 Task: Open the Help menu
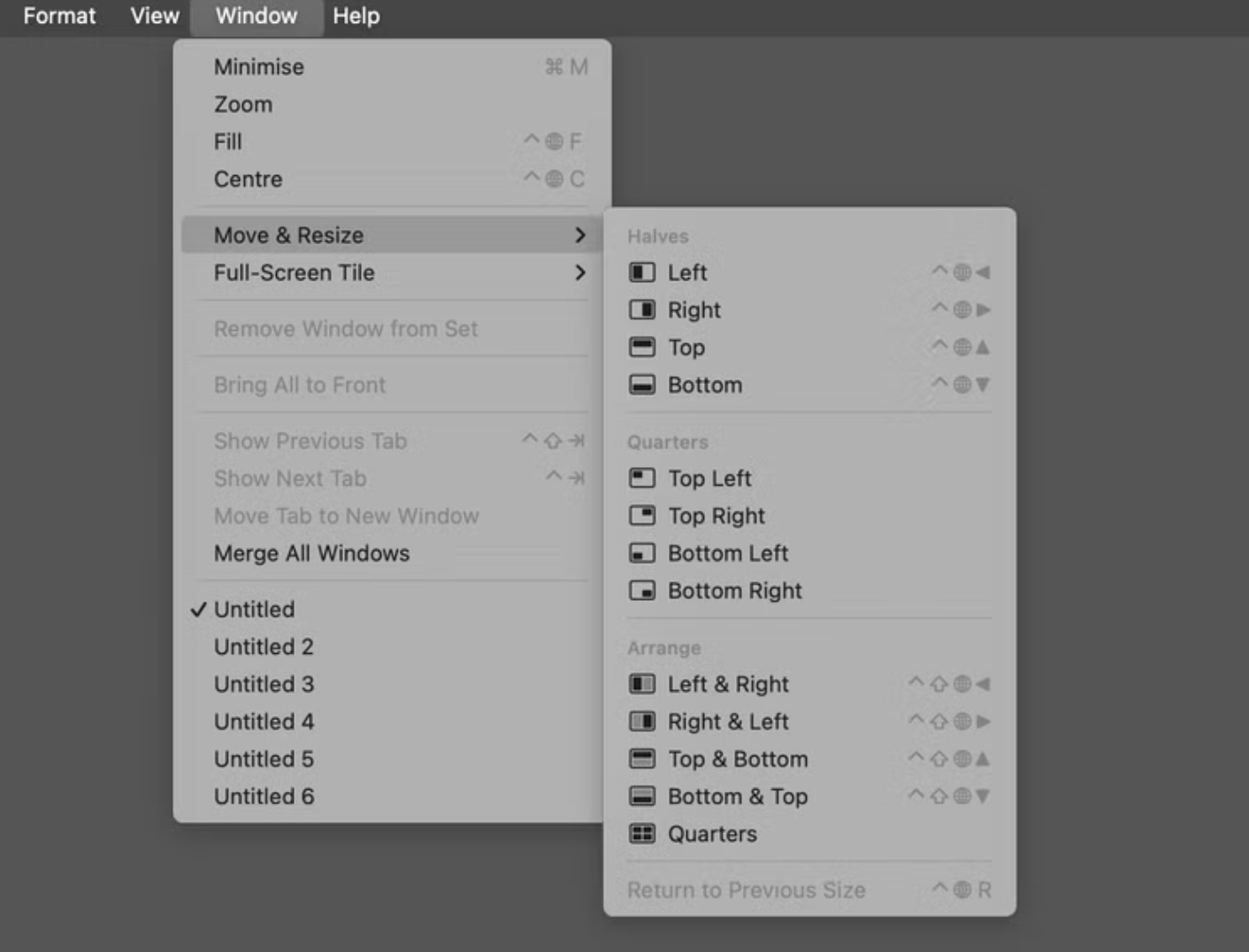tap(356, 16)
